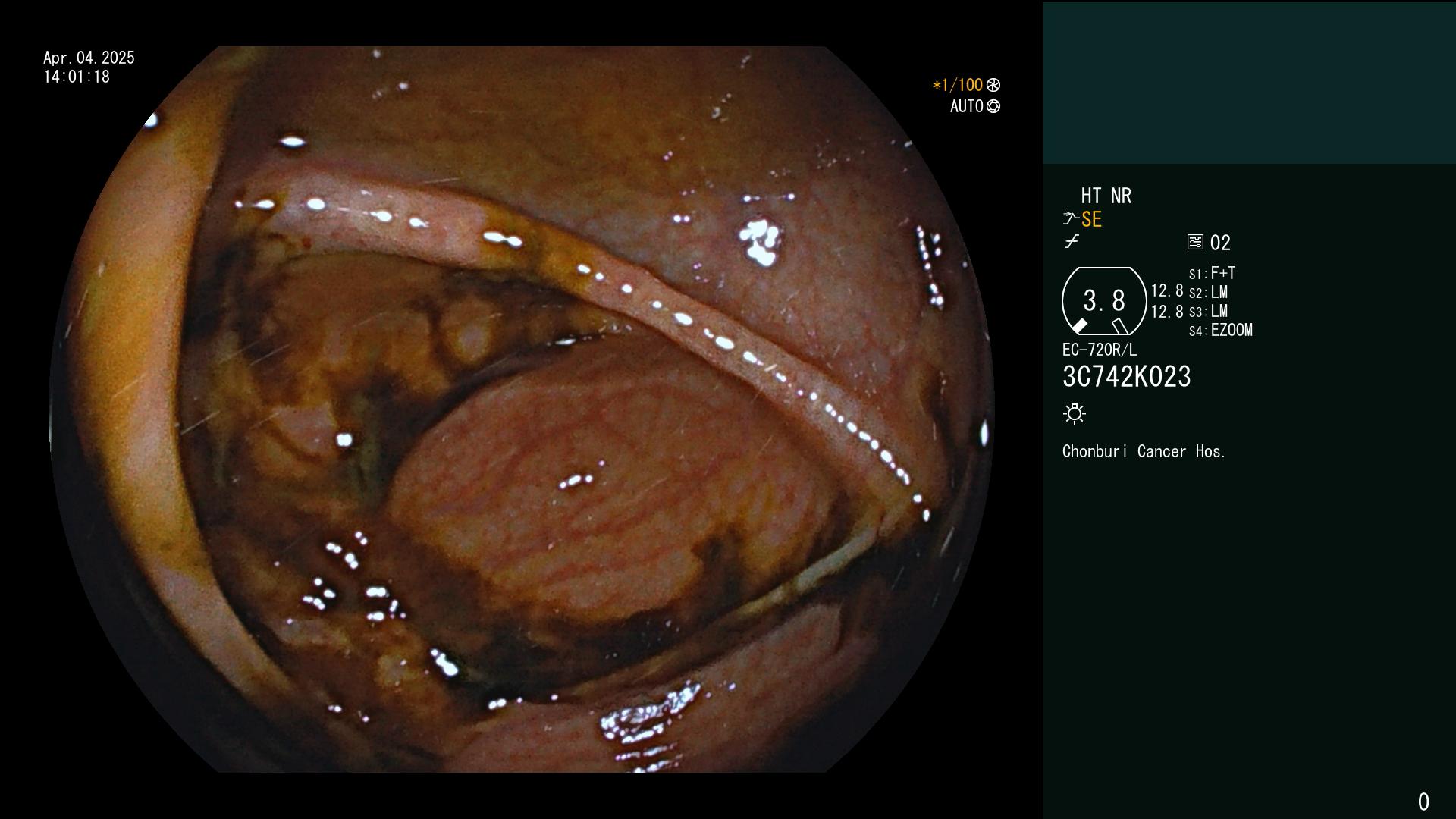Click the shutter icon beside 1/100
Screen dimensions: 1456x819
tap(993, 85)
